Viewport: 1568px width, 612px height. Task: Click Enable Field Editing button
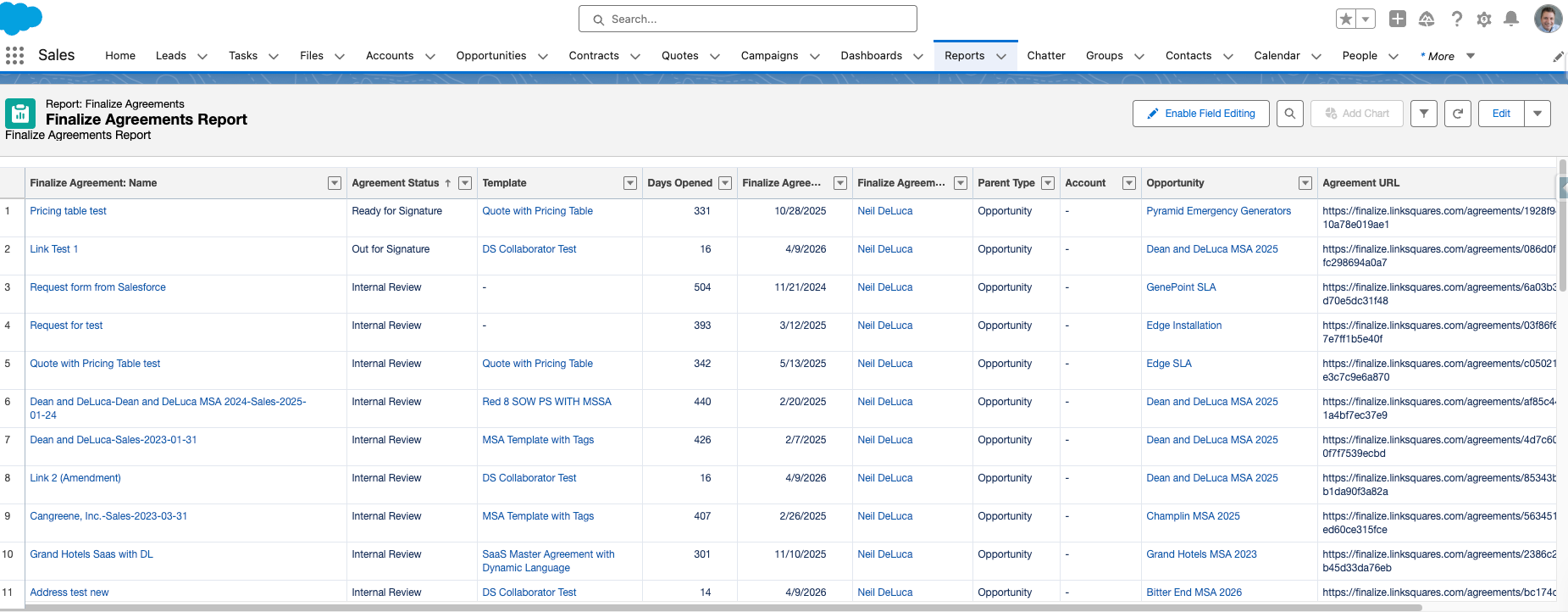[x=1200, y=114]
